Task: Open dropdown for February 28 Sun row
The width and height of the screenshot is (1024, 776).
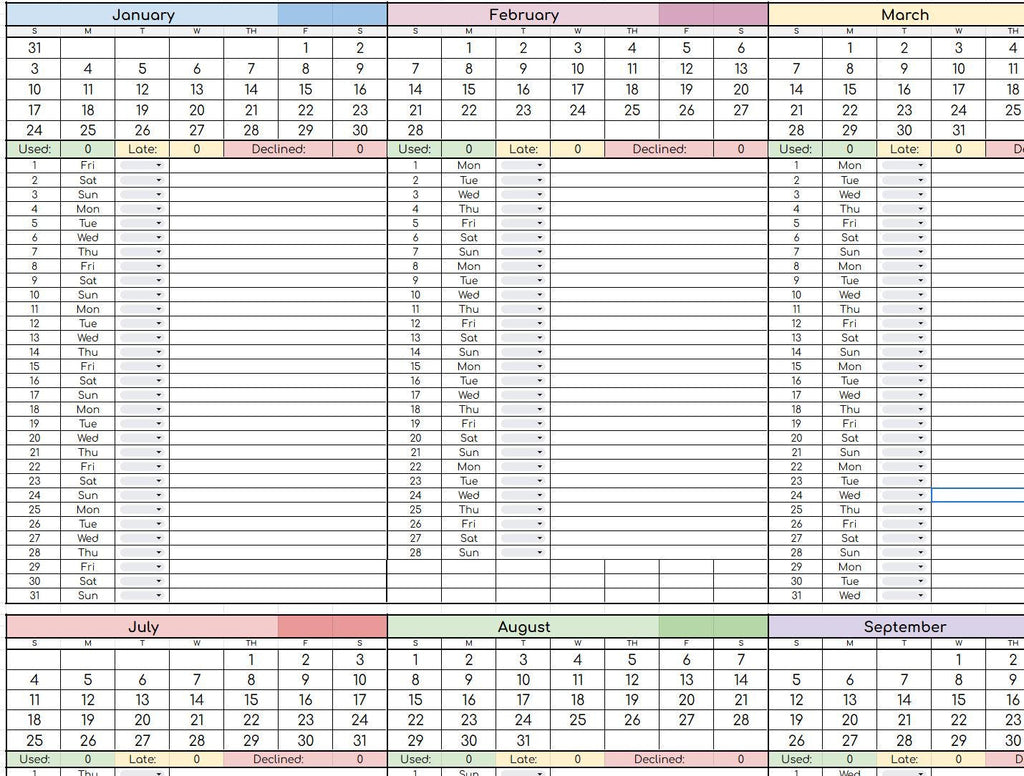Action: [523, 553]
